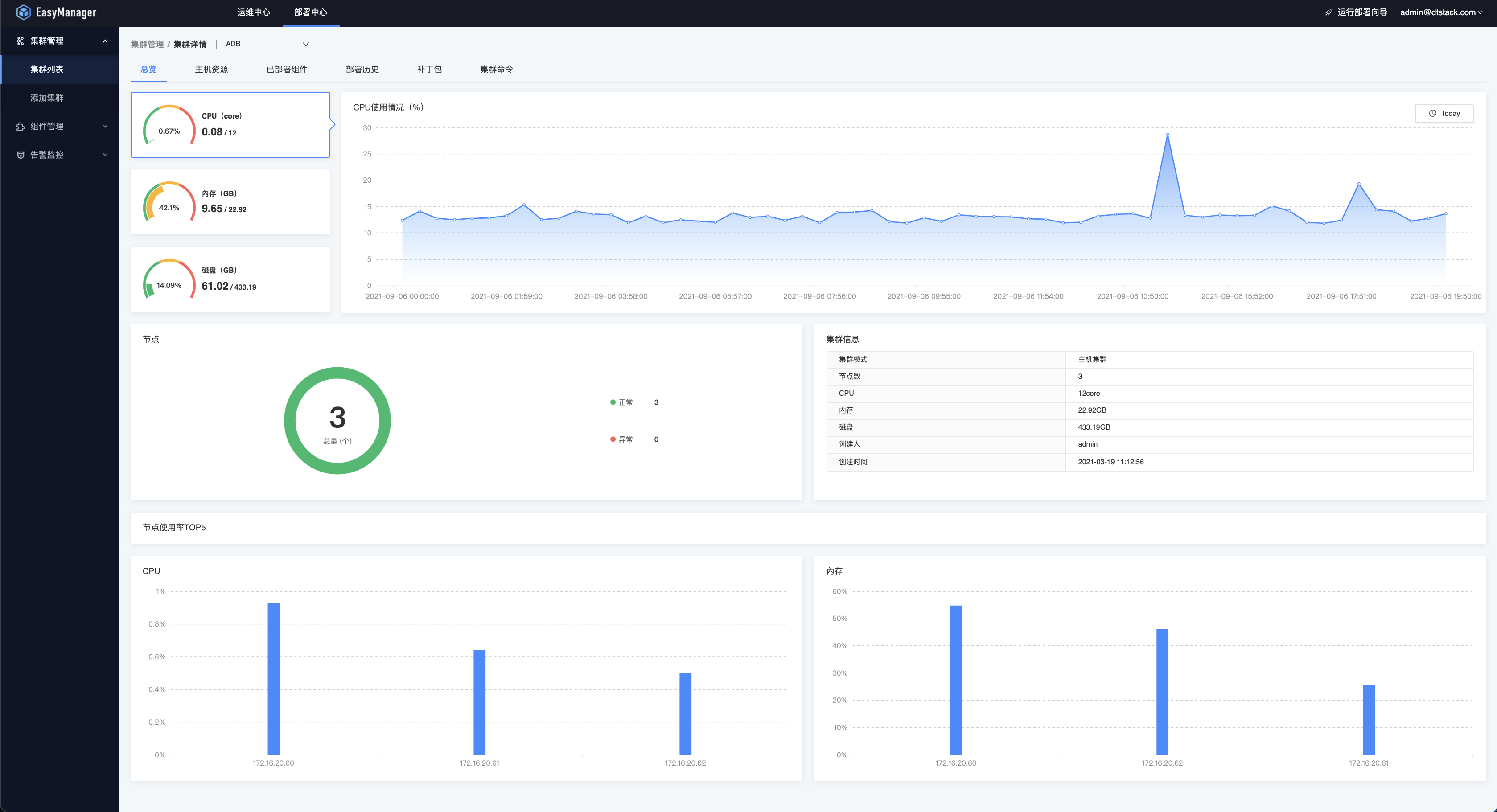
Task: Click the alarm monitoring shield icon
Action: point(21,155)
